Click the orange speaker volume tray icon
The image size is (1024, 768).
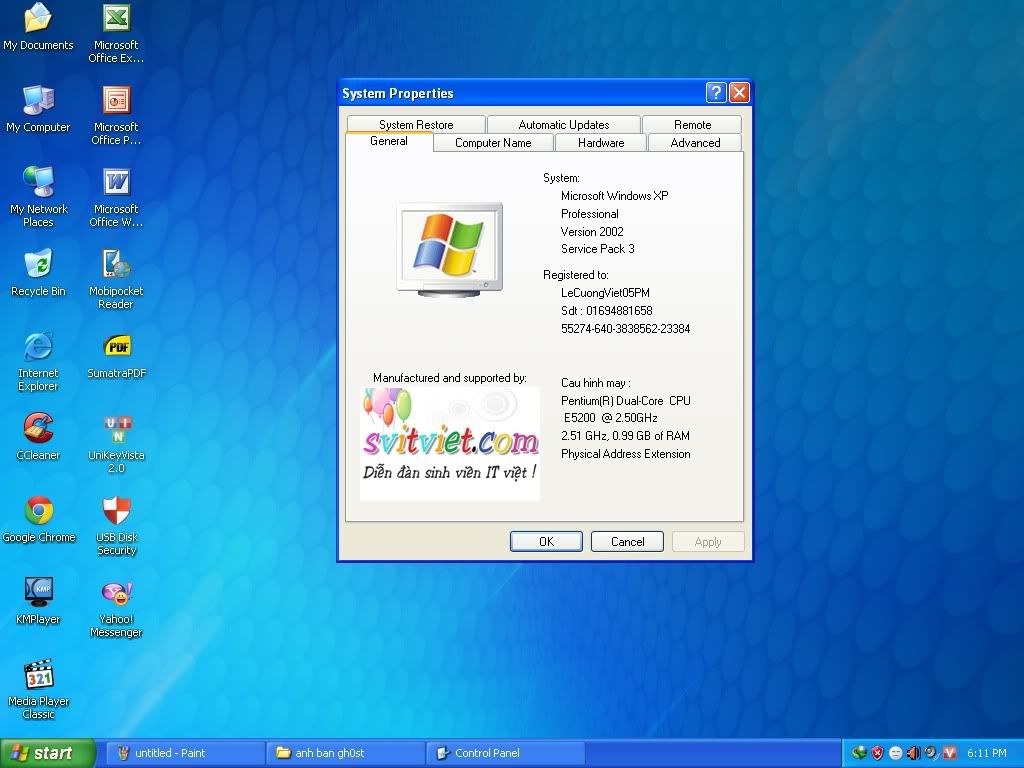click(913, 753)
